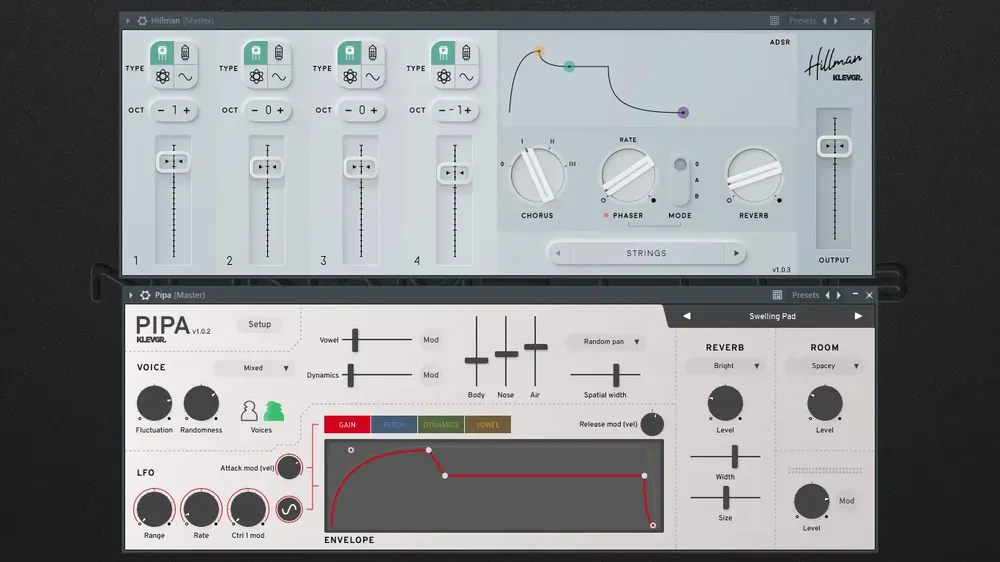Open the Voice Mixed dropdown
This screenshot has width=1000, height=562.
click(x=254, y=368)
